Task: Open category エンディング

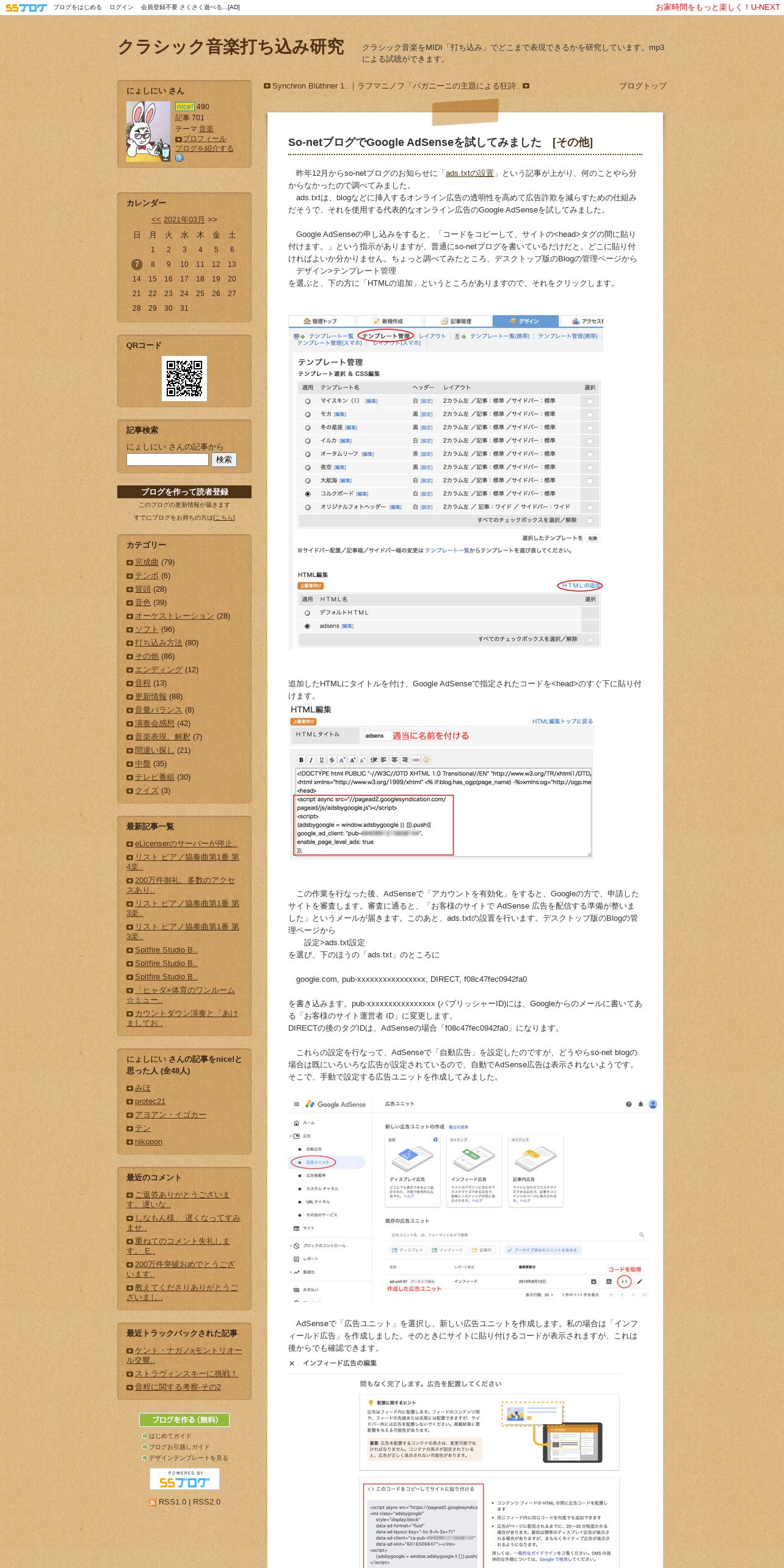Action: tap(158, 670)
